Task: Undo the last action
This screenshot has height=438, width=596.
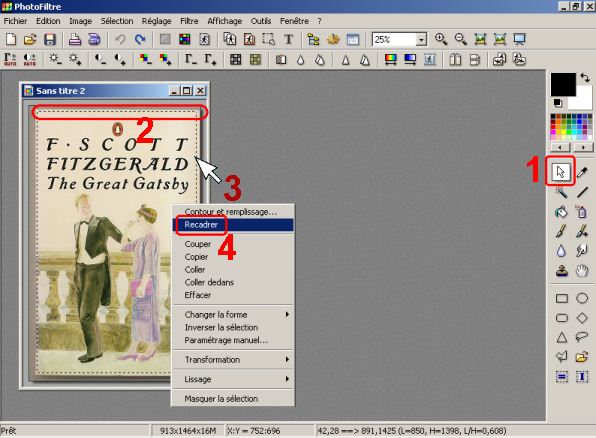Action: tap(120, 39)
